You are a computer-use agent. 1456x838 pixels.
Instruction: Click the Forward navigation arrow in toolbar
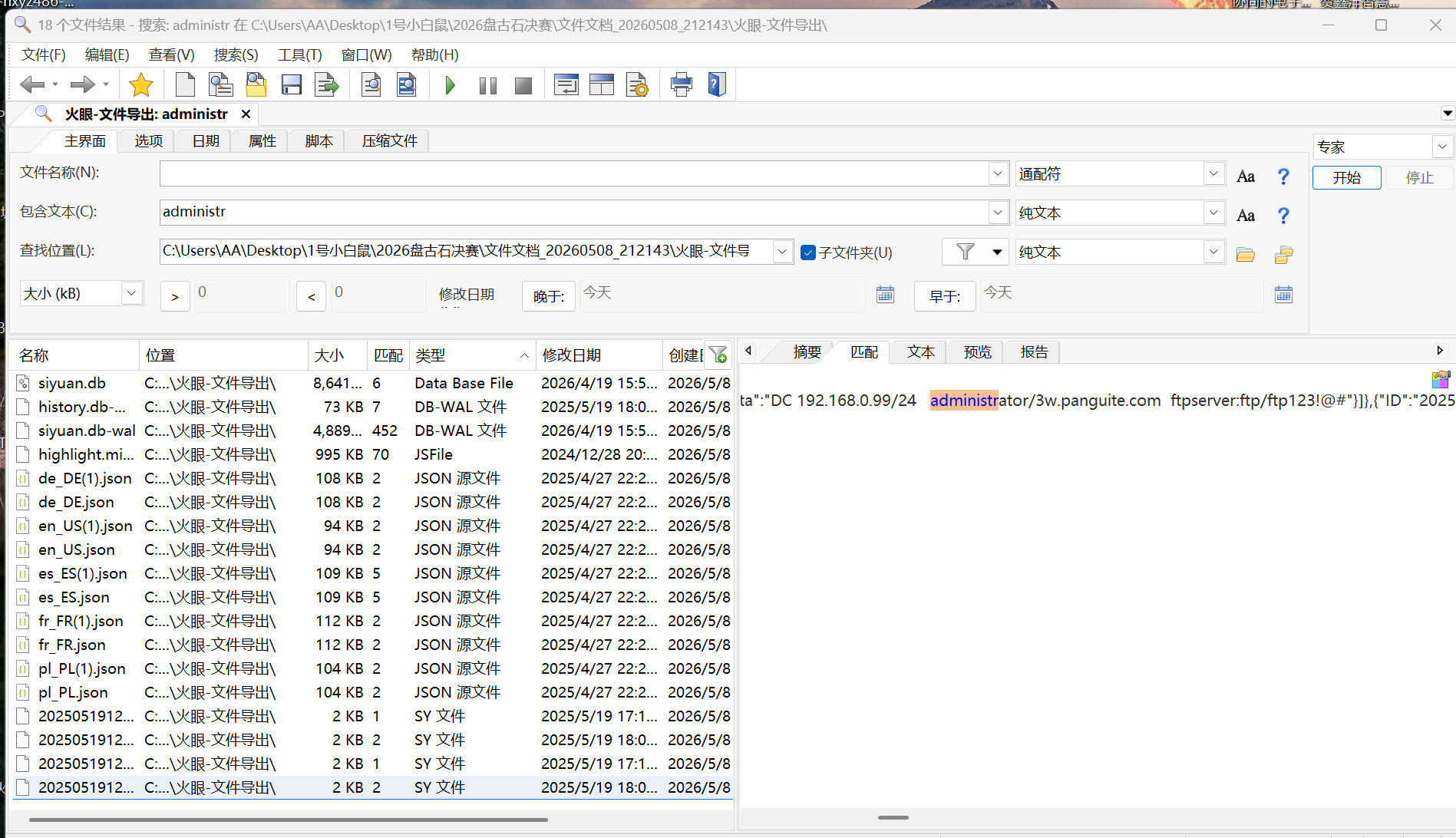click(x=82, y=84)
